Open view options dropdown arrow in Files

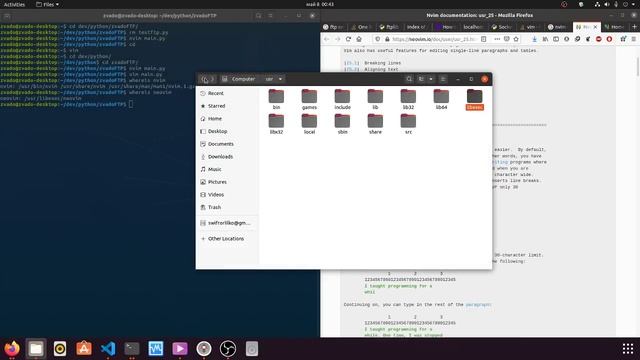pos(431,79)
